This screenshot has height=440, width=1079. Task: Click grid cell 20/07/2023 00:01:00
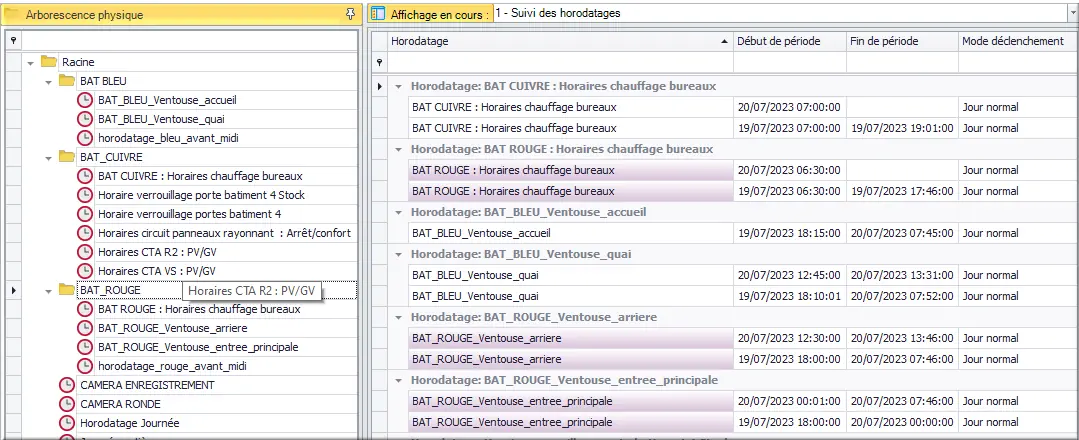[789, 401]
